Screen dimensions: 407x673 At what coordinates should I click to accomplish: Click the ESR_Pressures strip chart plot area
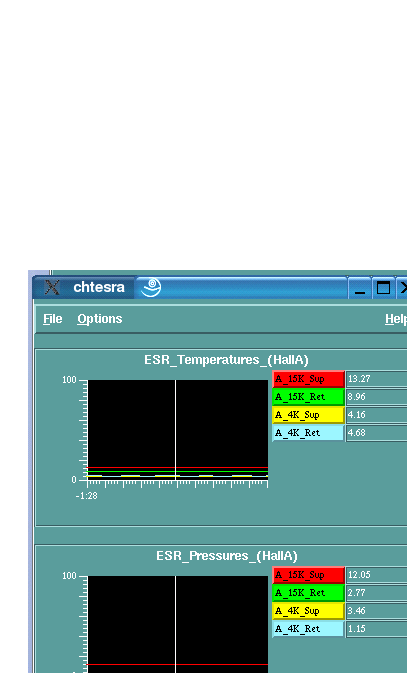pos(178,624)
